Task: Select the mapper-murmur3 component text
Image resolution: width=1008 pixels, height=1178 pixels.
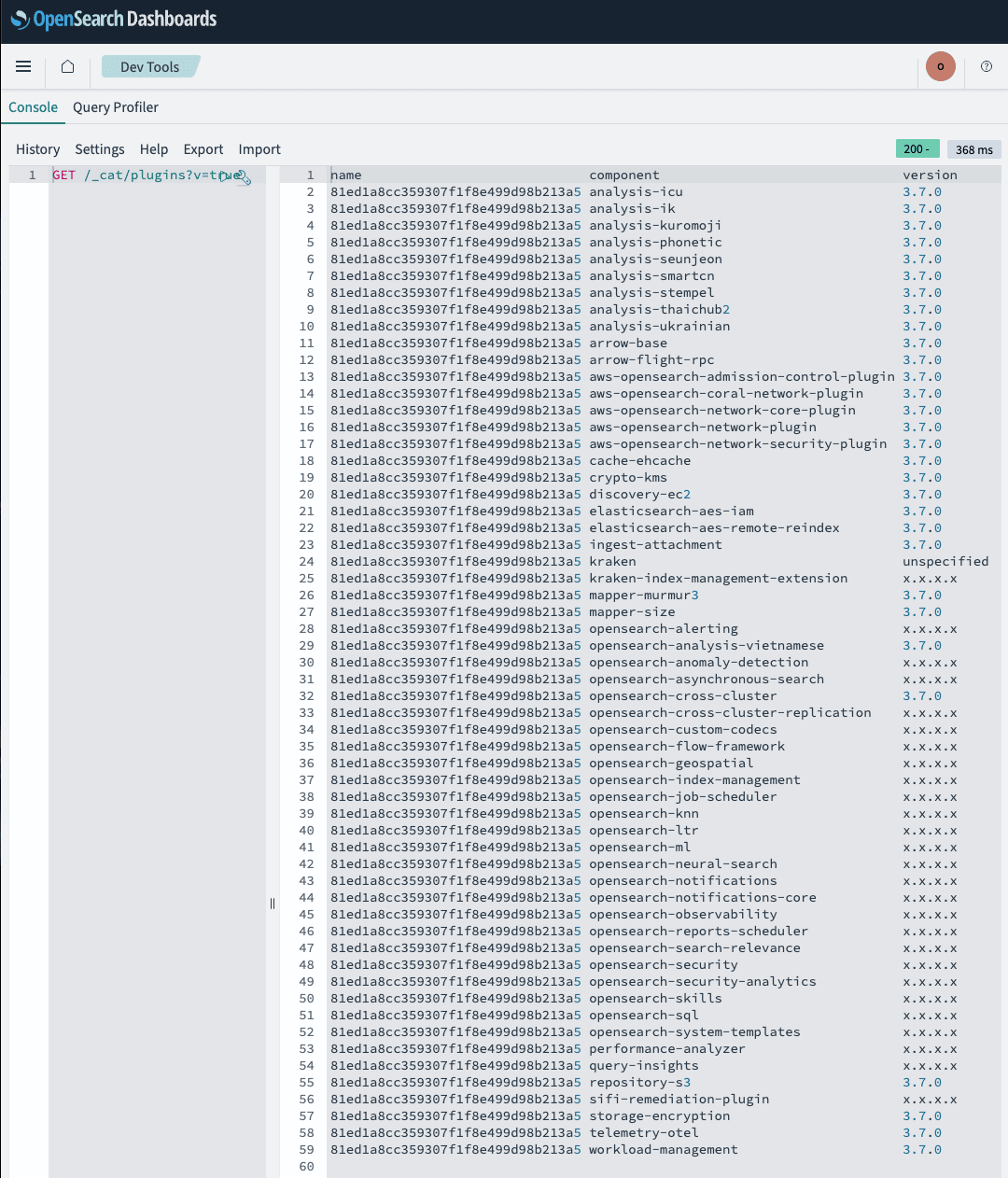Action: [x=644, y=595]
